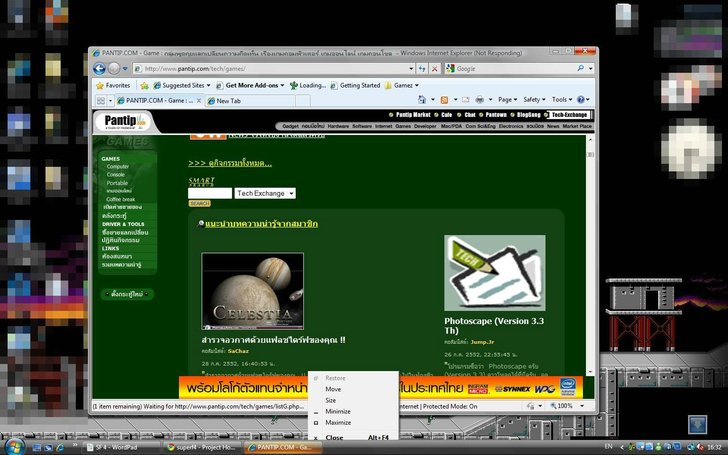The height and width of the screenshot is (455, 728).
Task: Click the Windows Start orb
Action: 14,447
